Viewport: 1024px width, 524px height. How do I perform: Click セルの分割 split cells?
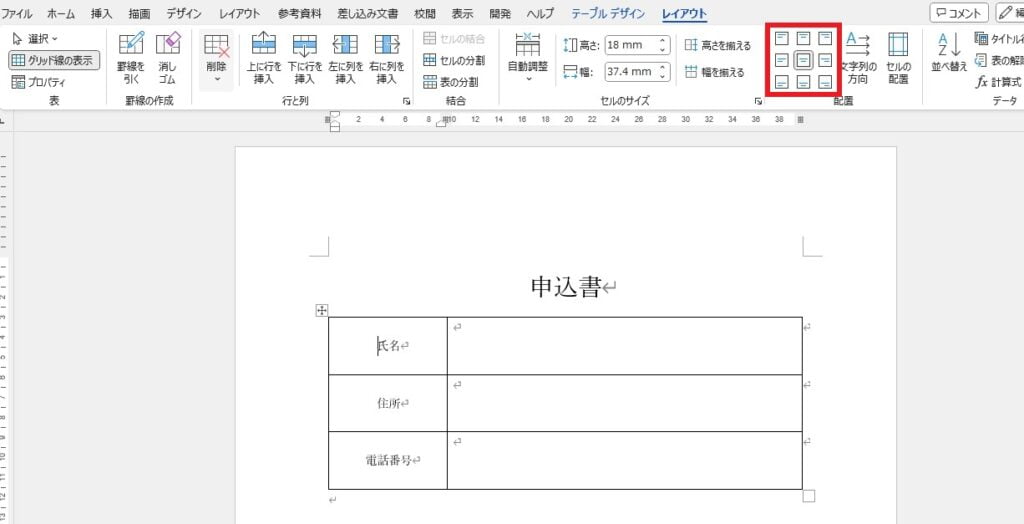tap(454, 61)
